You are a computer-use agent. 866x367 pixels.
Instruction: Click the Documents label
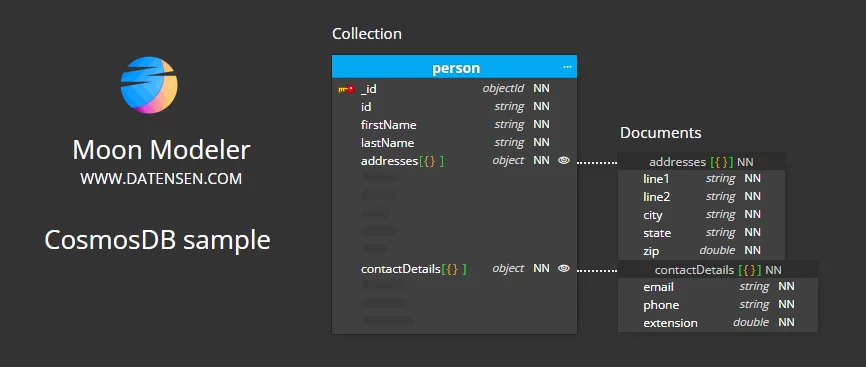[x=661, y=133]
